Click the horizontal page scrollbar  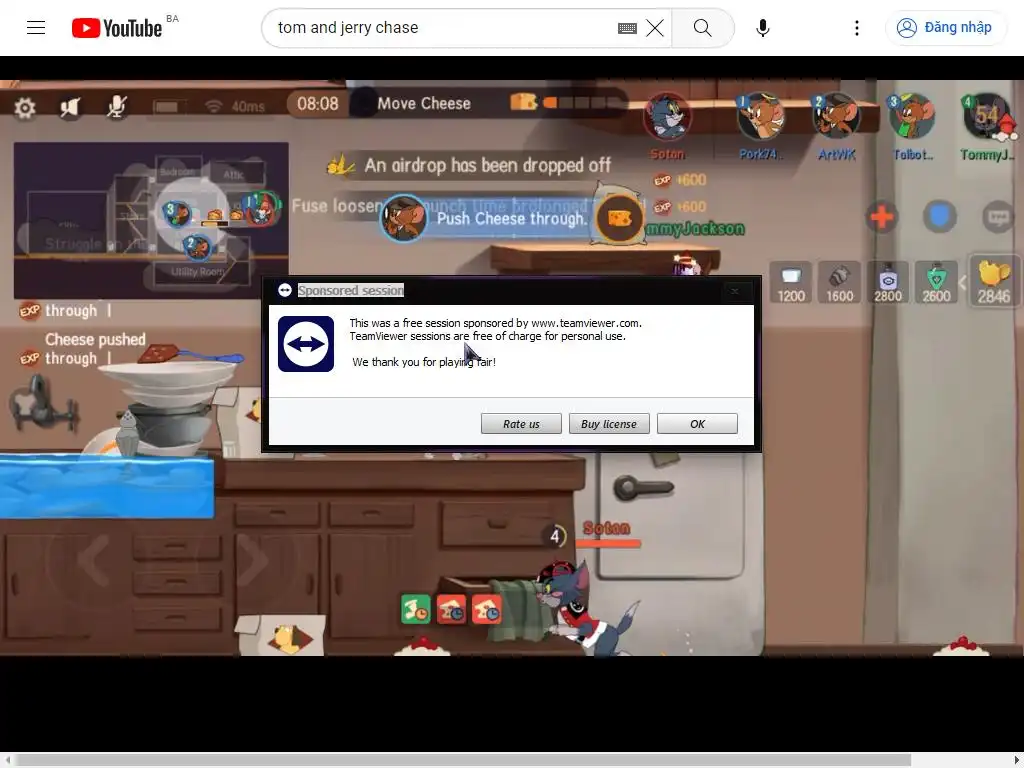[462, 760]
